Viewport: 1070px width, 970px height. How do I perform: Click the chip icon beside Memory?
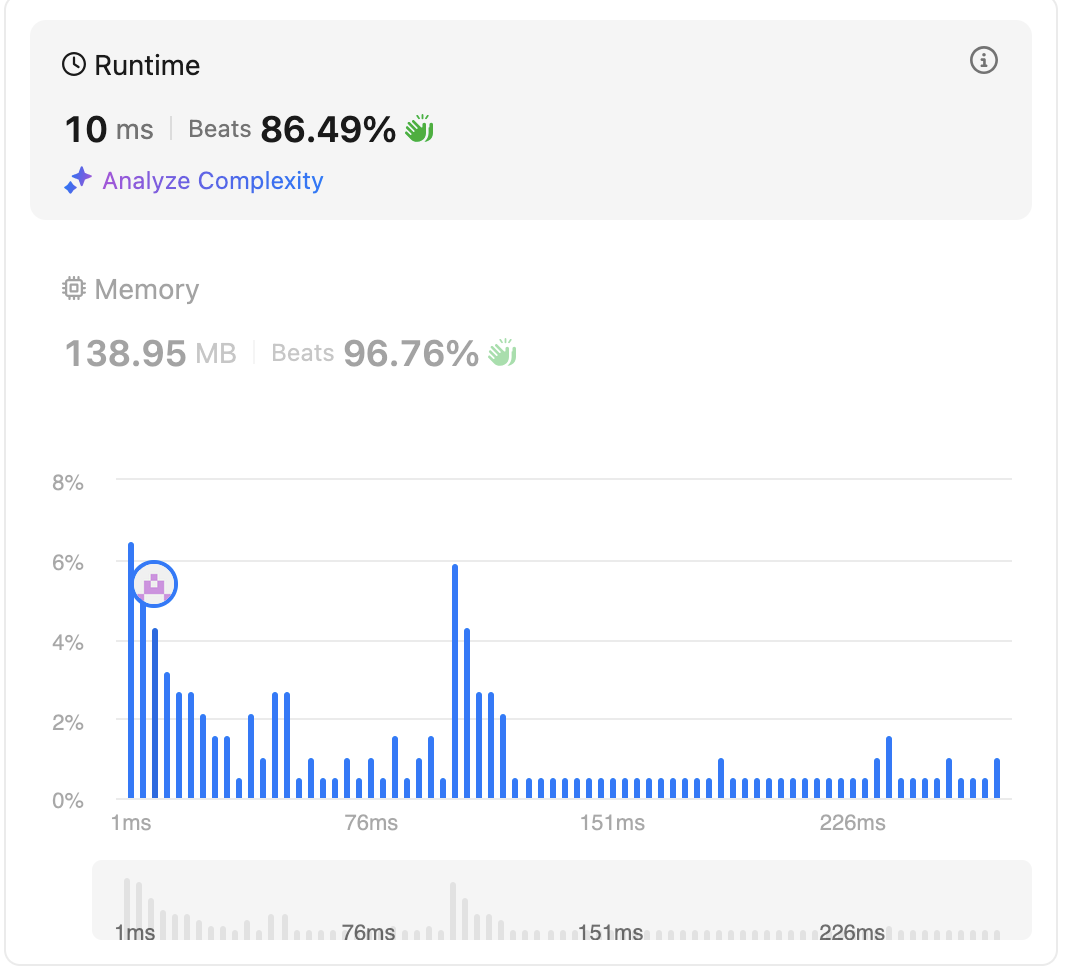74,290
